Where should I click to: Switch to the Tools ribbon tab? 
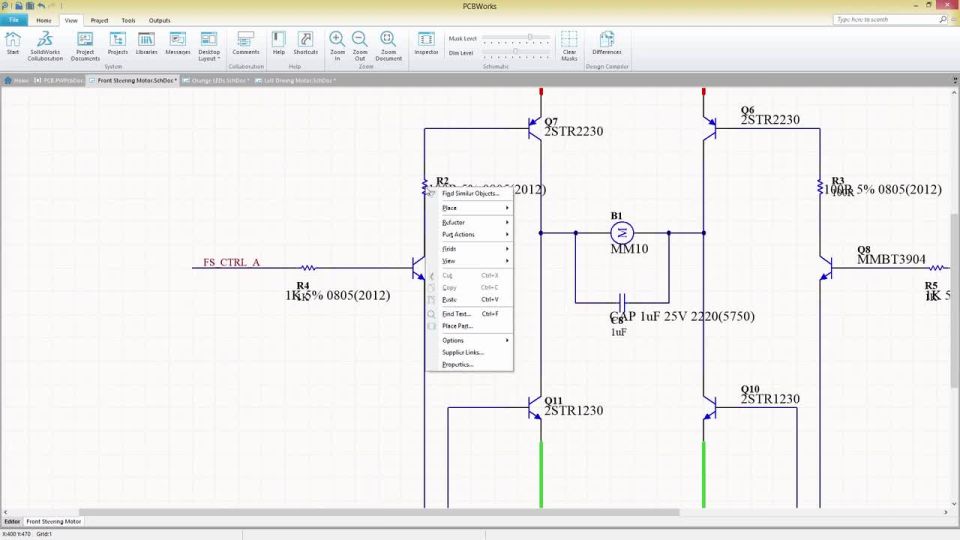[x=128, y=20]
